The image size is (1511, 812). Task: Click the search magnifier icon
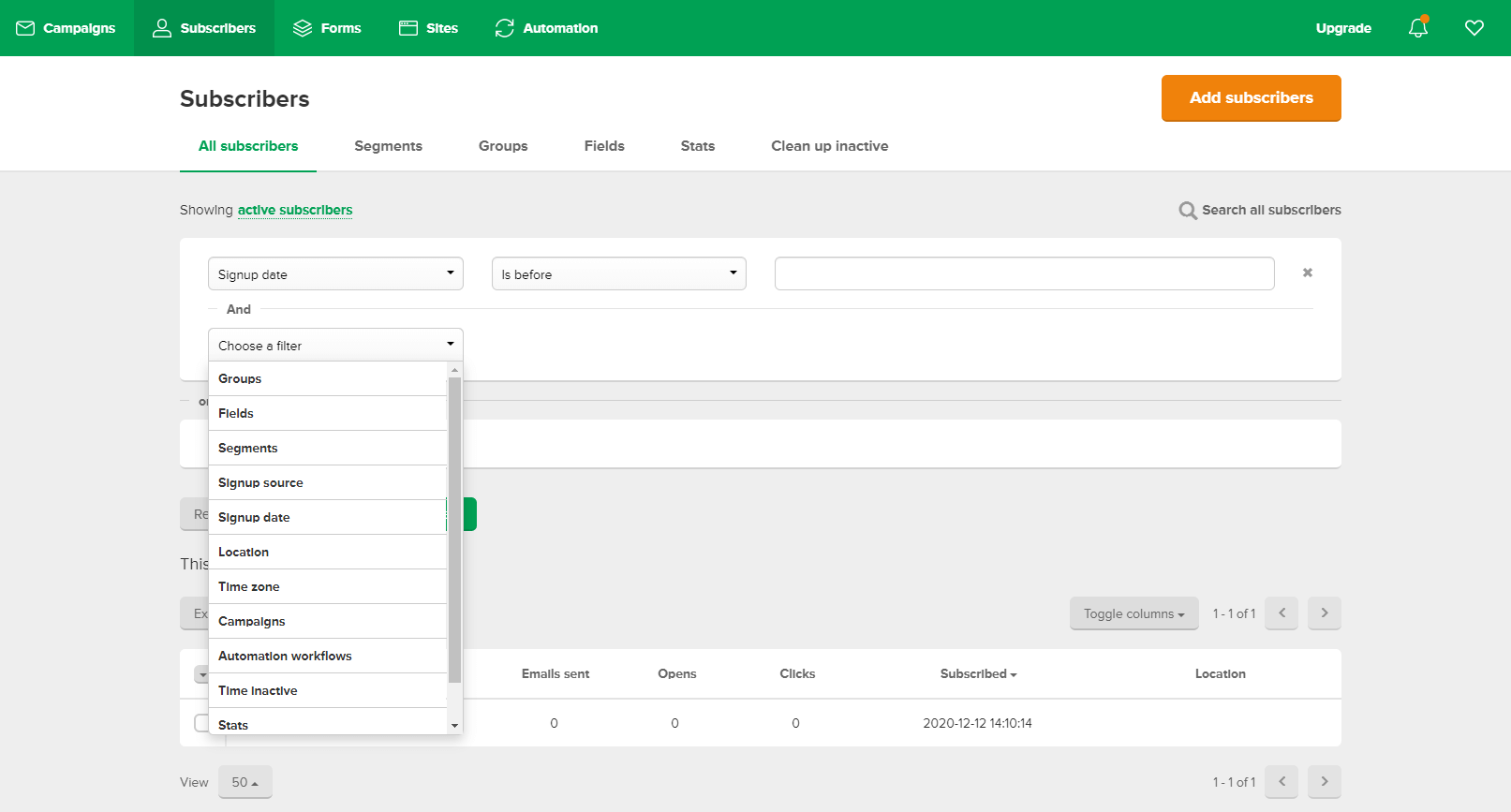(x=1188, y=211)
